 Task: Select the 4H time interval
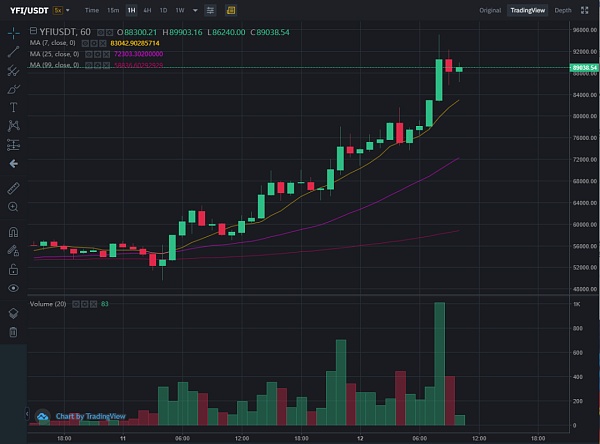coord(147,10)
